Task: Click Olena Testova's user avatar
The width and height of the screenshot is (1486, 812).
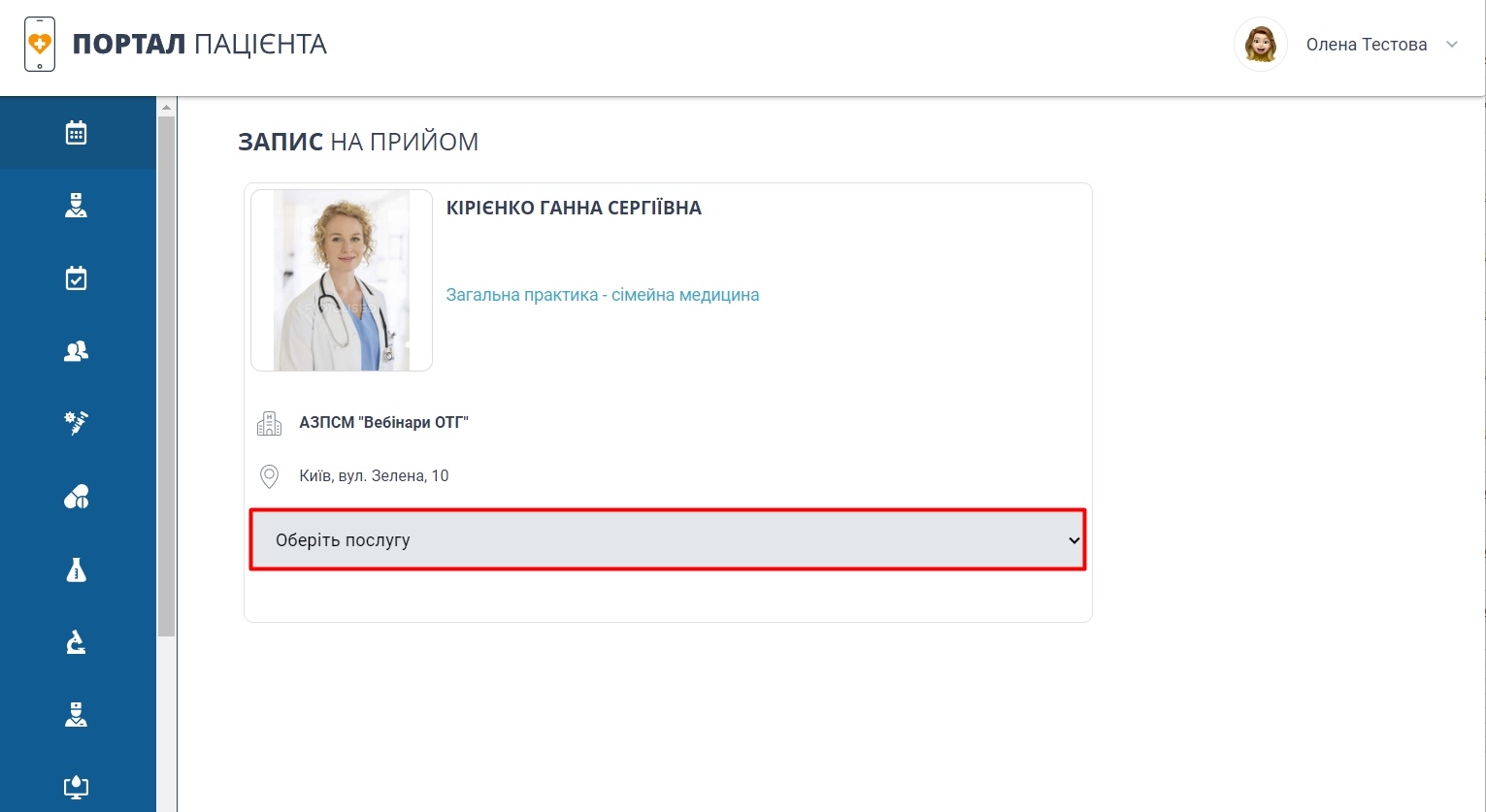Action: (x=1260, y=44)
